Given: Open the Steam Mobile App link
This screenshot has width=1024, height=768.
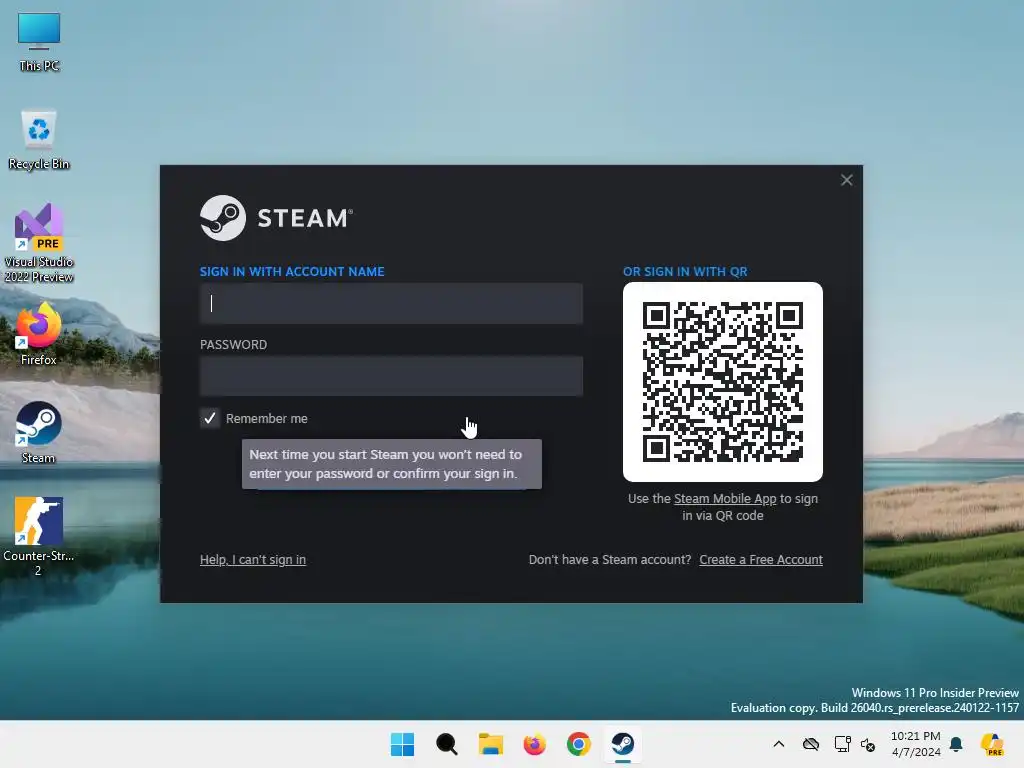Looking at the screenshot, I should pyautogui.click(x=725, y=499).
